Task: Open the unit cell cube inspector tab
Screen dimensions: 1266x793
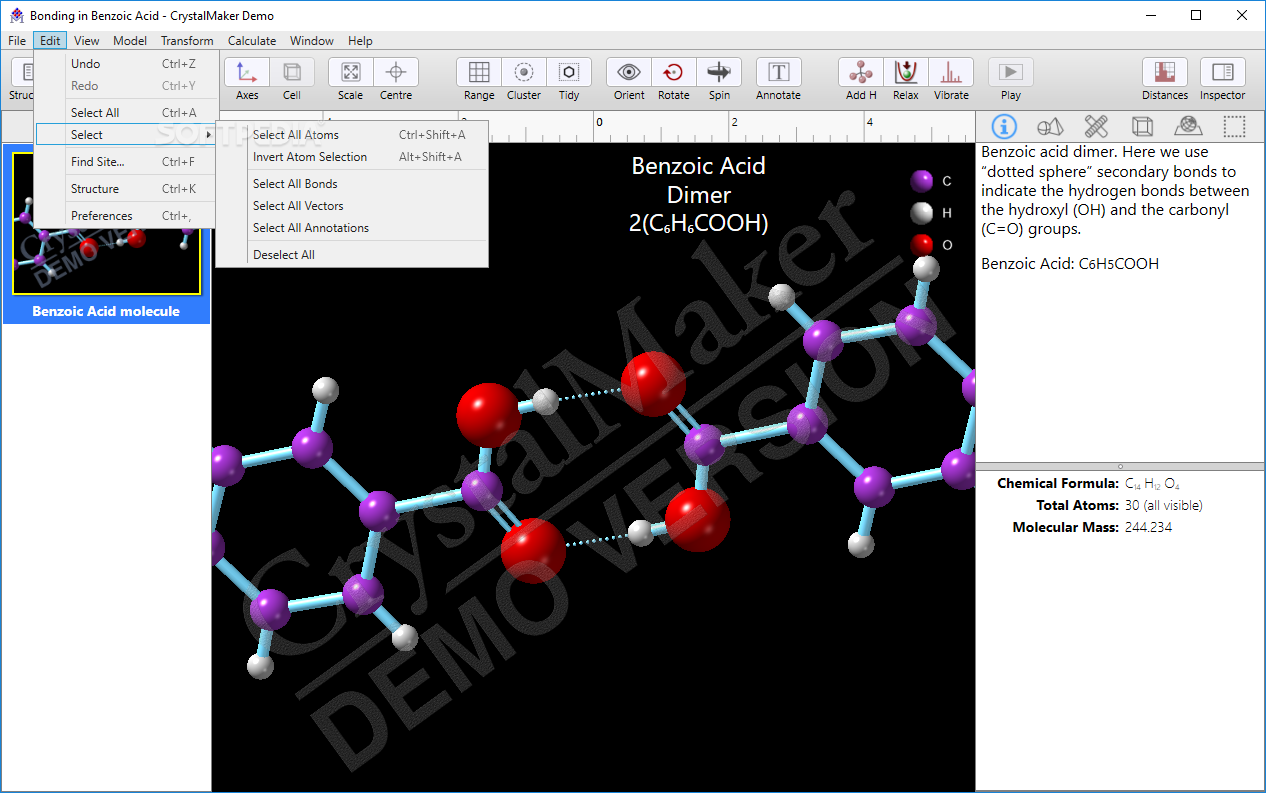Action: [1142, 126]
